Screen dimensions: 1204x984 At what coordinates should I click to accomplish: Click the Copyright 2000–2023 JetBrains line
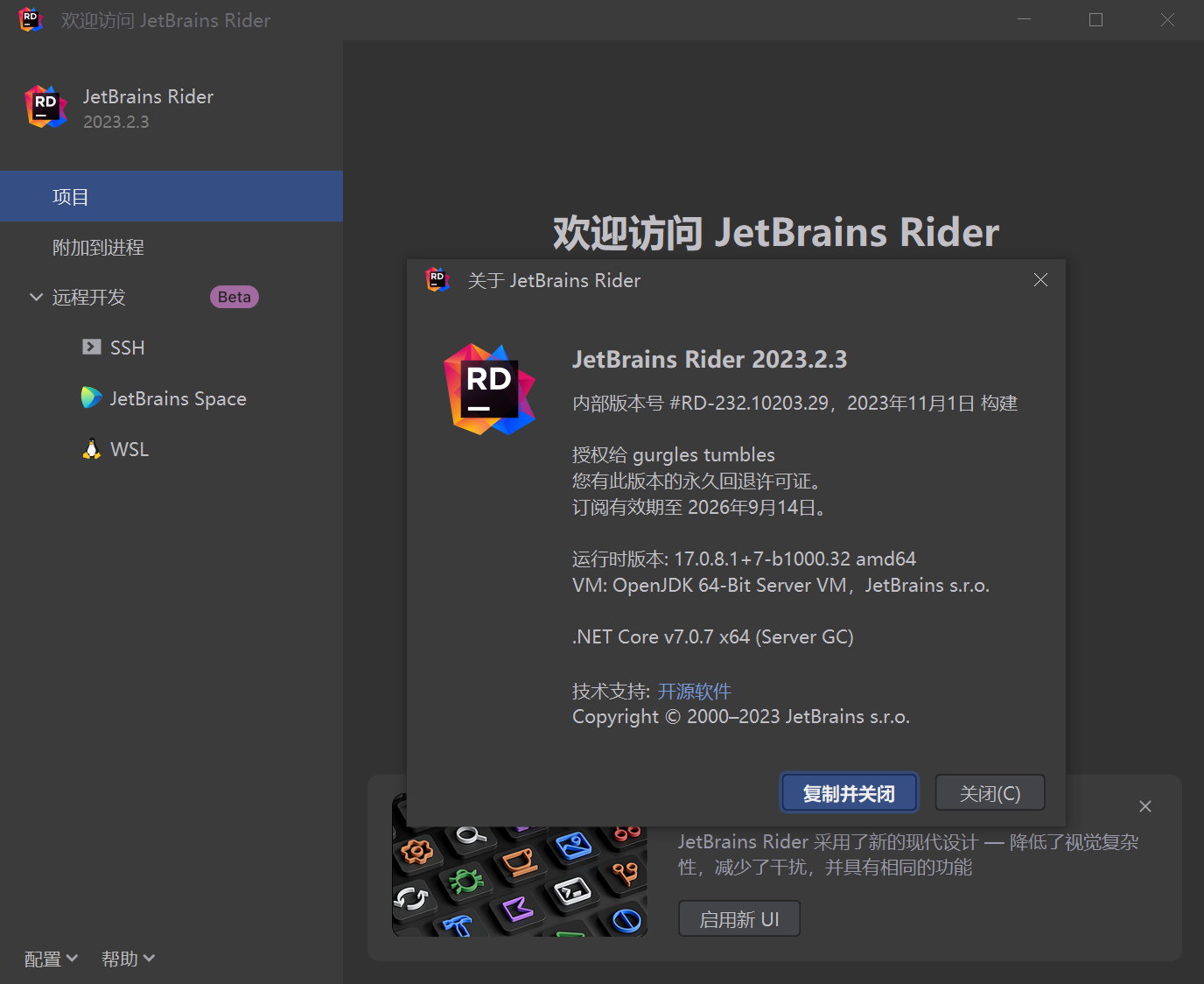coord(741,716)
